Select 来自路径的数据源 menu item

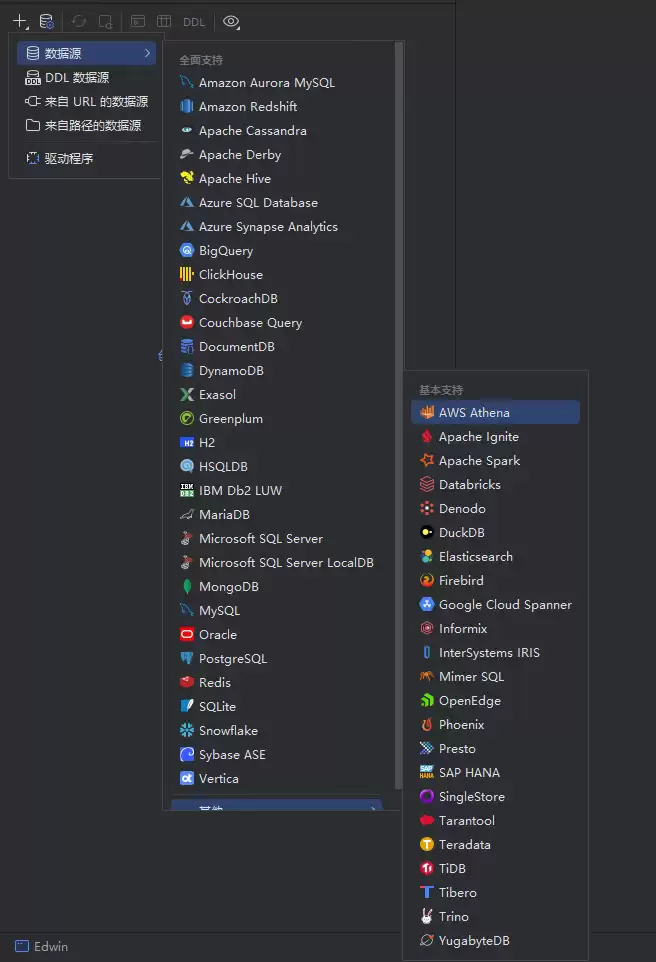(92, 126)
